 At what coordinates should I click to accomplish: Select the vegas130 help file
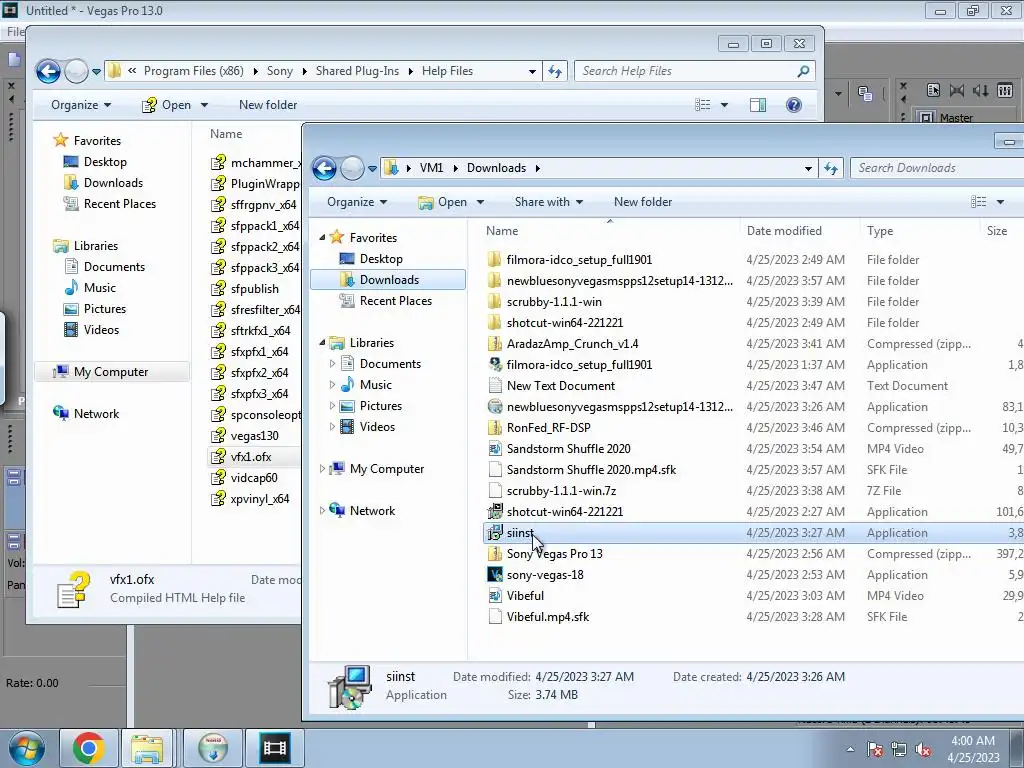pos(254,436)
